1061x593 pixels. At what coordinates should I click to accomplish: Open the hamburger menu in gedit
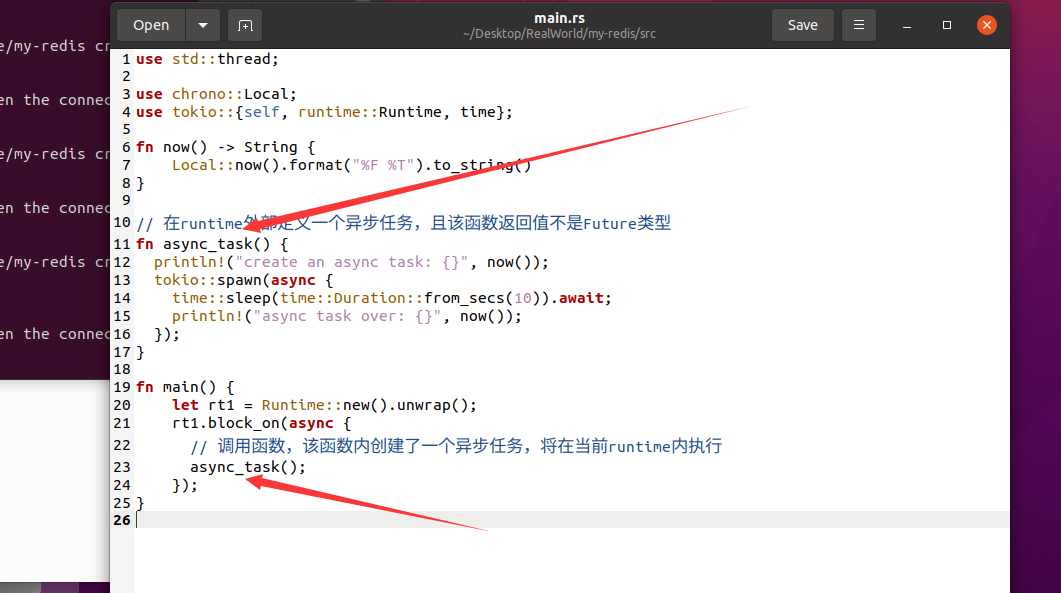[x=859, y=25]
